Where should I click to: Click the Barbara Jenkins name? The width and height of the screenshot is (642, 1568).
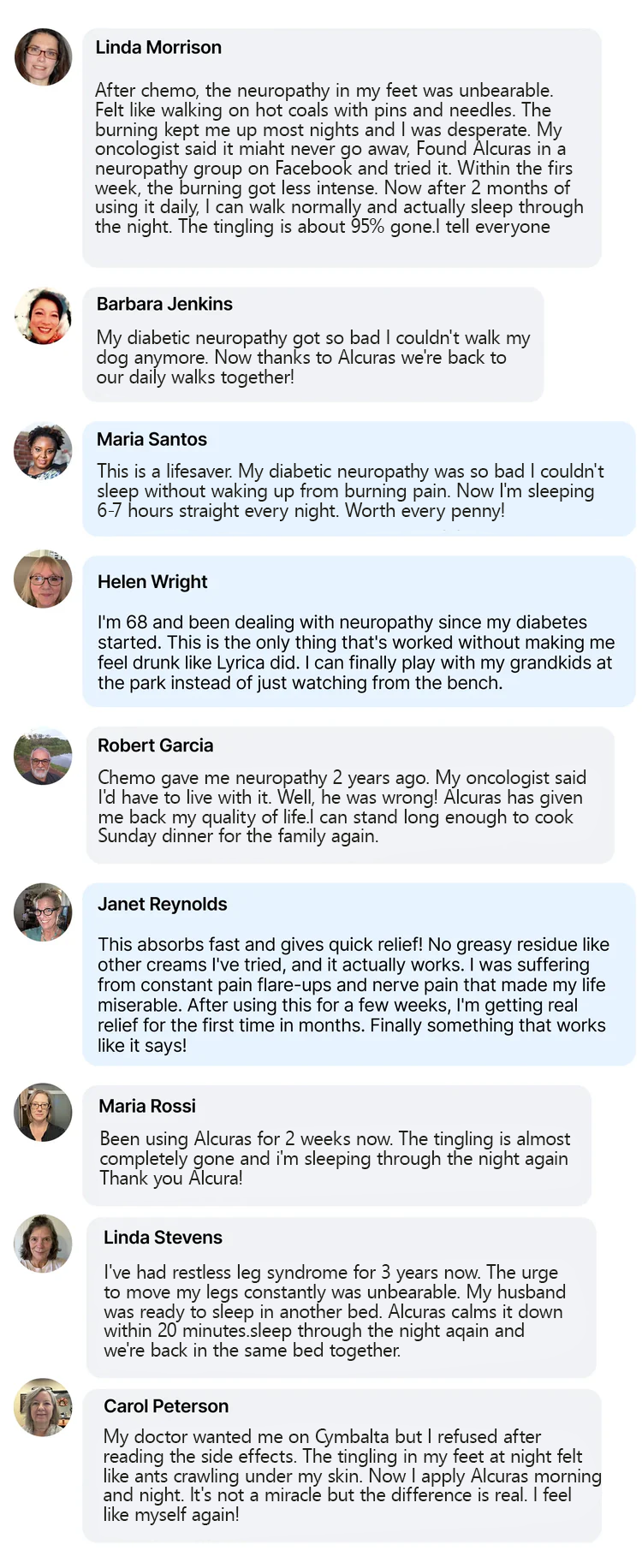click(164, 304)
